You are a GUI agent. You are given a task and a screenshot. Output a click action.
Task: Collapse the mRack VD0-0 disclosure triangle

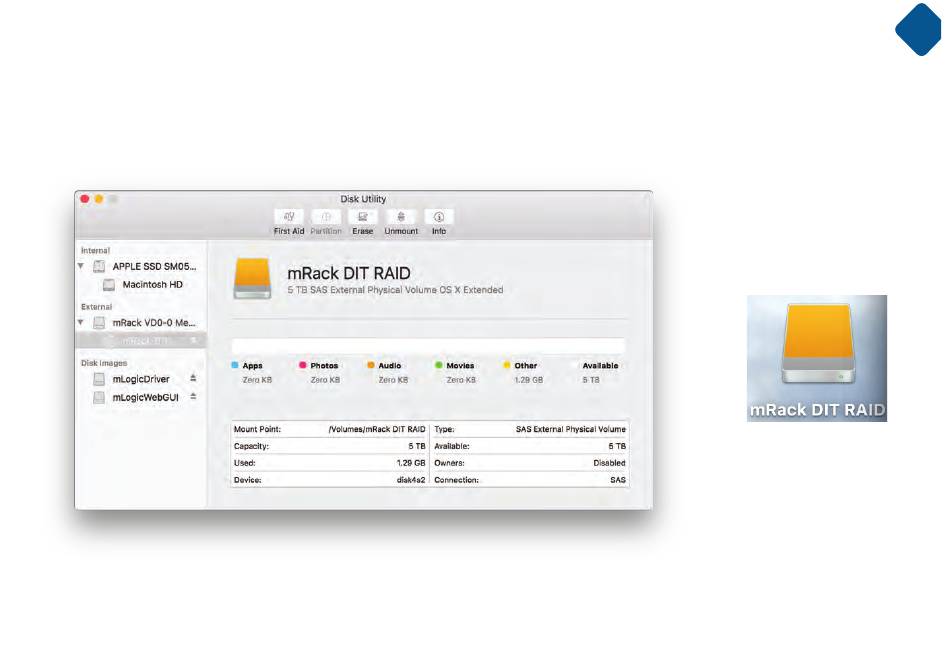81,322
